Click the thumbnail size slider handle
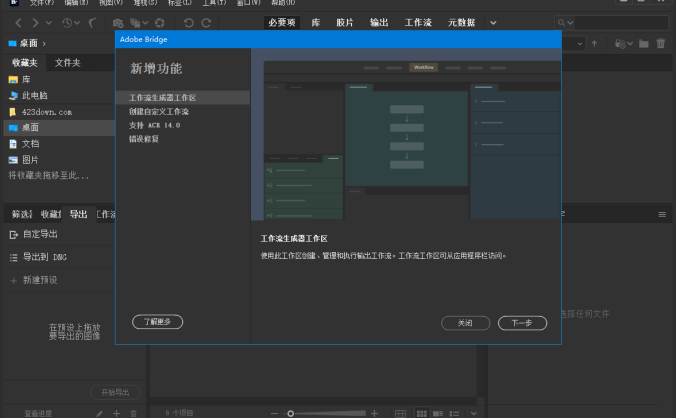The image size is (676, 418). coord(291,414)
